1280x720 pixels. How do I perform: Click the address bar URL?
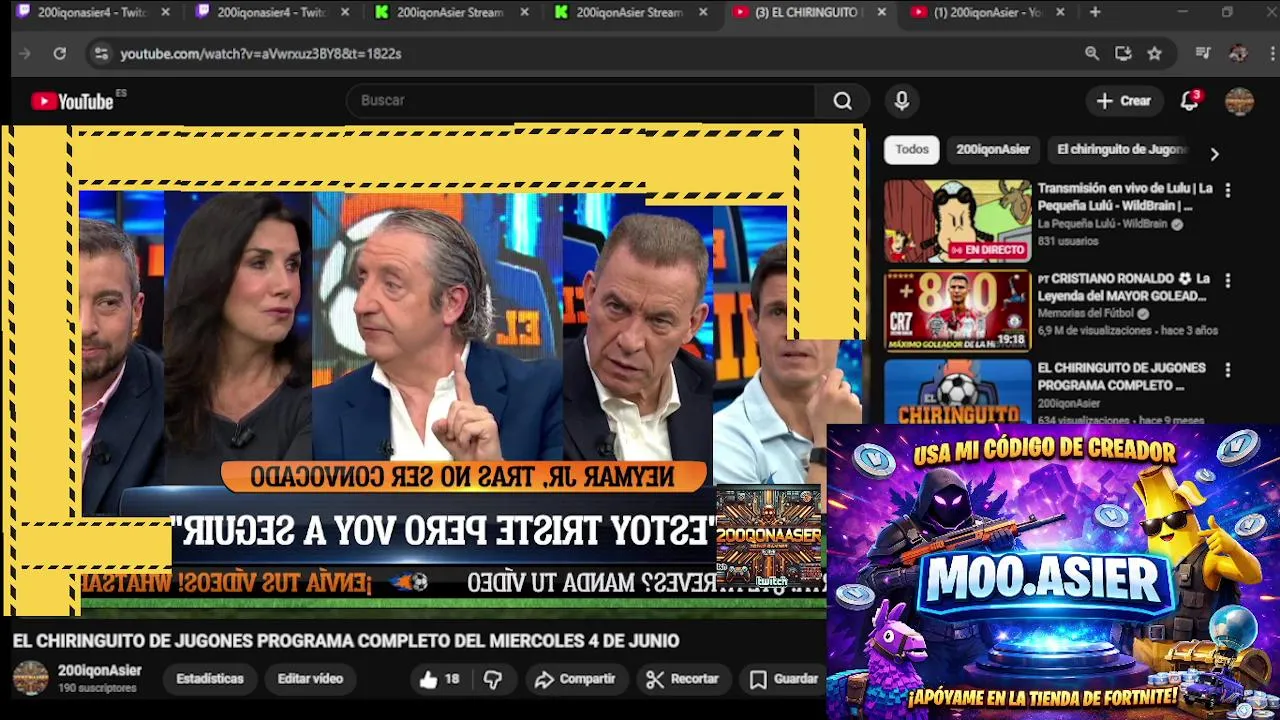(x=261, y=53)
